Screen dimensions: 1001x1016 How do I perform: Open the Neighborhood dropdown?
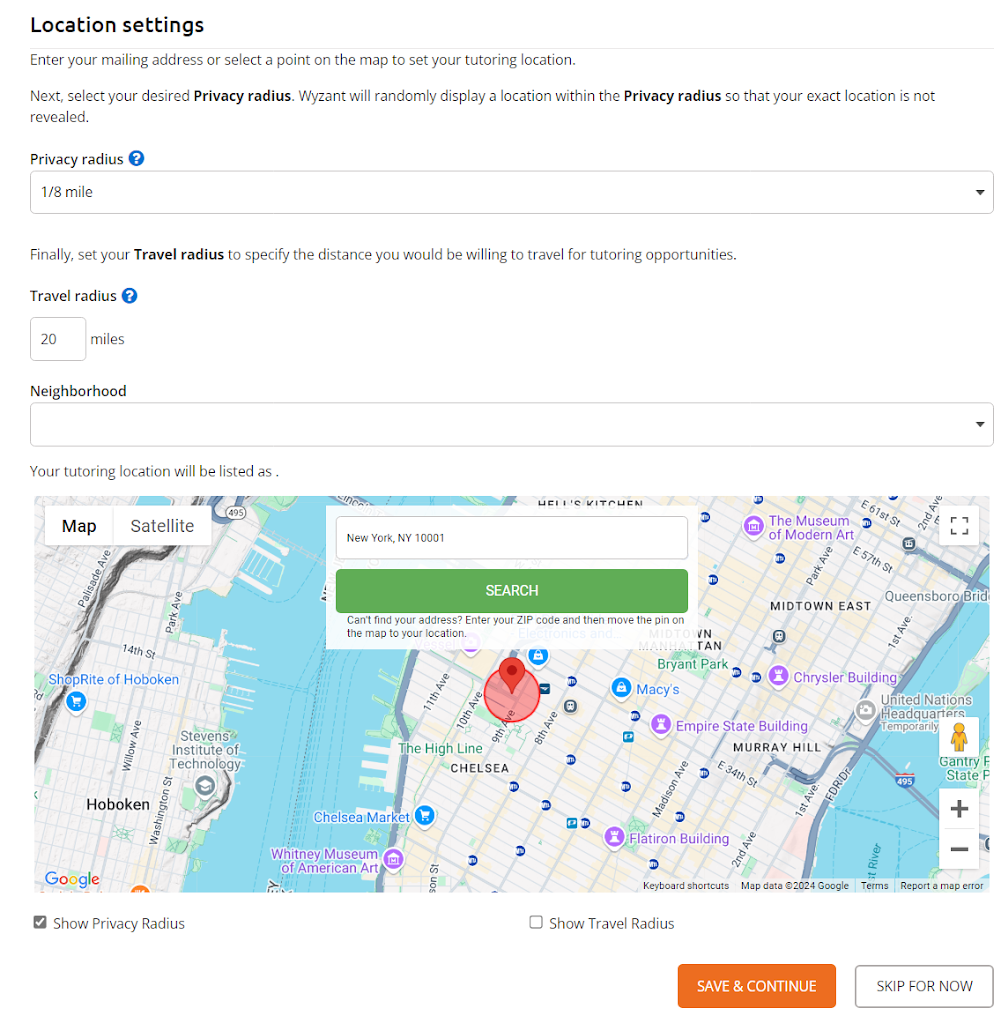(x=512, y=424)
